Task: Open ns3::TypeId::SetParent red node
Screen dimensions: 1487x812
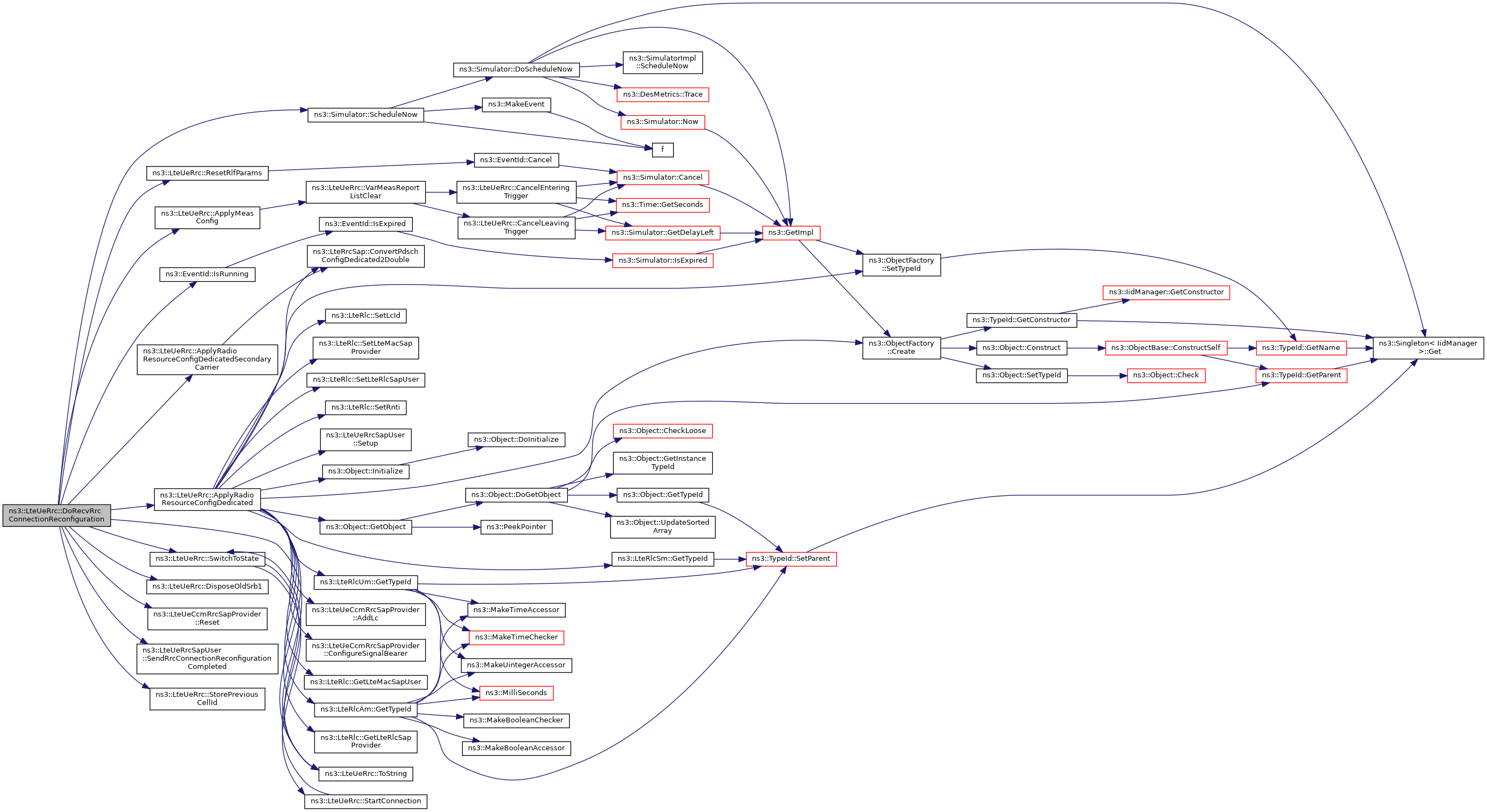Action: tap(790, 559)
